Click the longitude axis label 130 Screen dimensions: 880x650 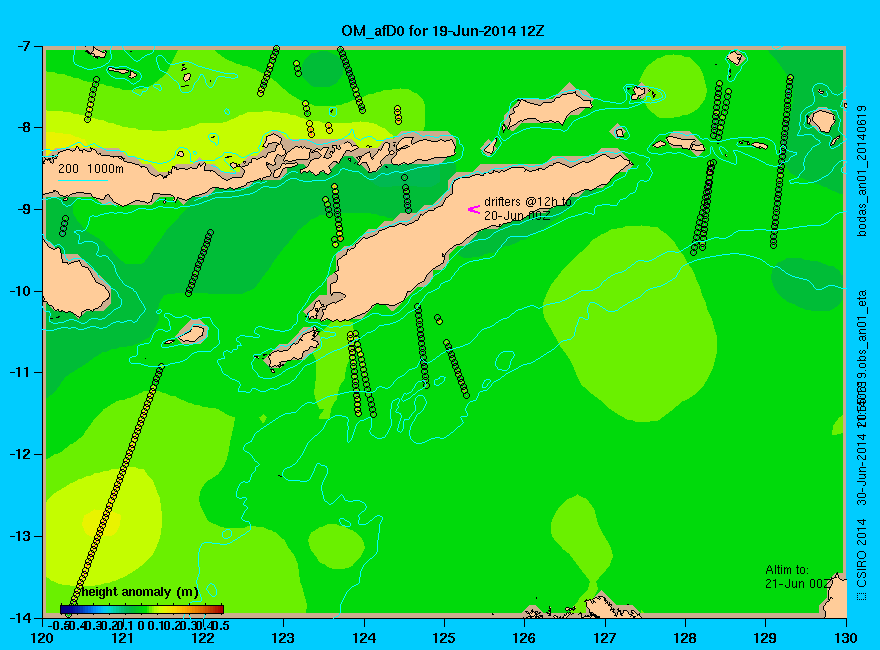[x=846, y=638]
